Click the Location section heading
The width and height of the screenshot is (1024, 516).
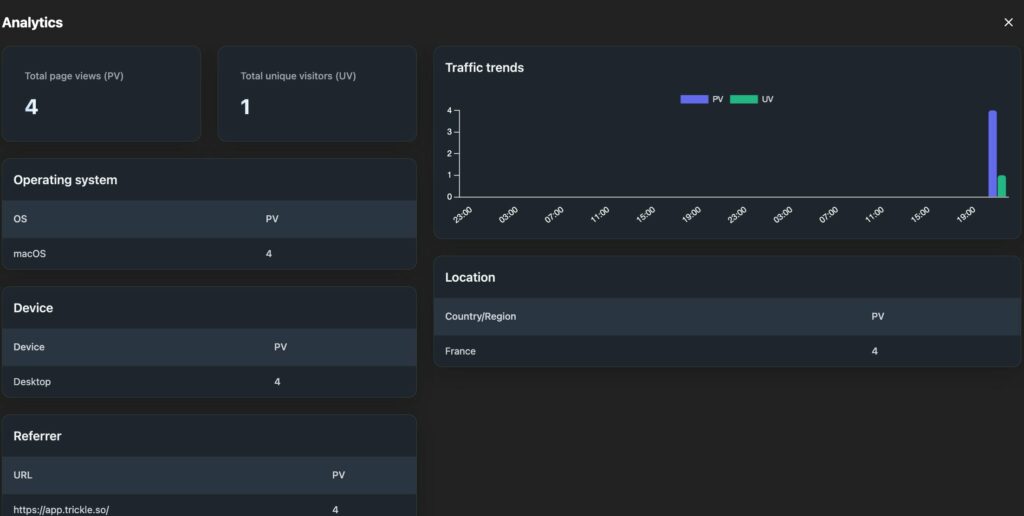coord(470,277)
